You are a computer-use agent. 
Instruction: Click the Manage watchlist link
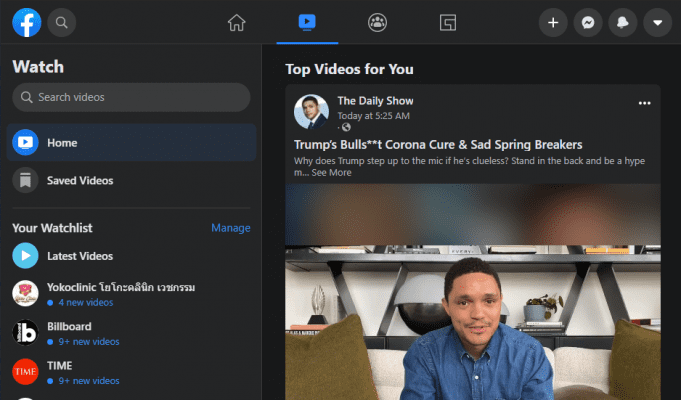(x=231, y=228)
